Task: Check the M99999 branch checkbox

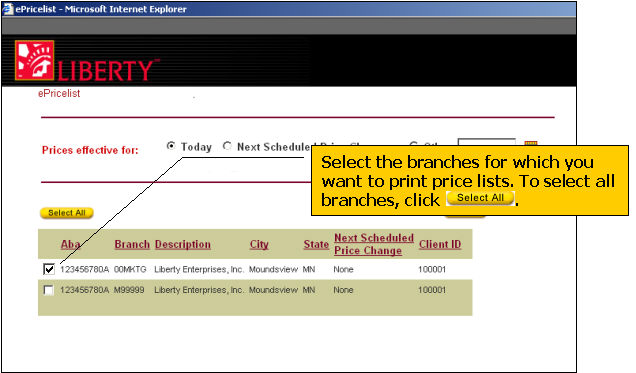Action: pos(49,290)
